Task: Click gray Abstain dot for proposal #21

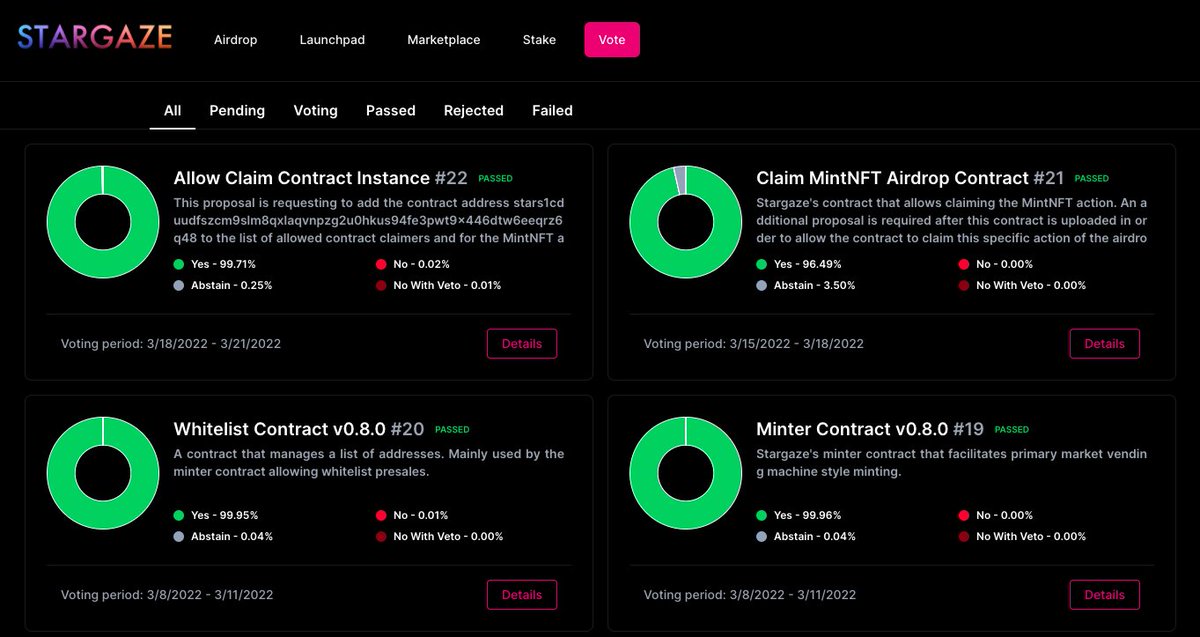Action: tap(762, 285)
